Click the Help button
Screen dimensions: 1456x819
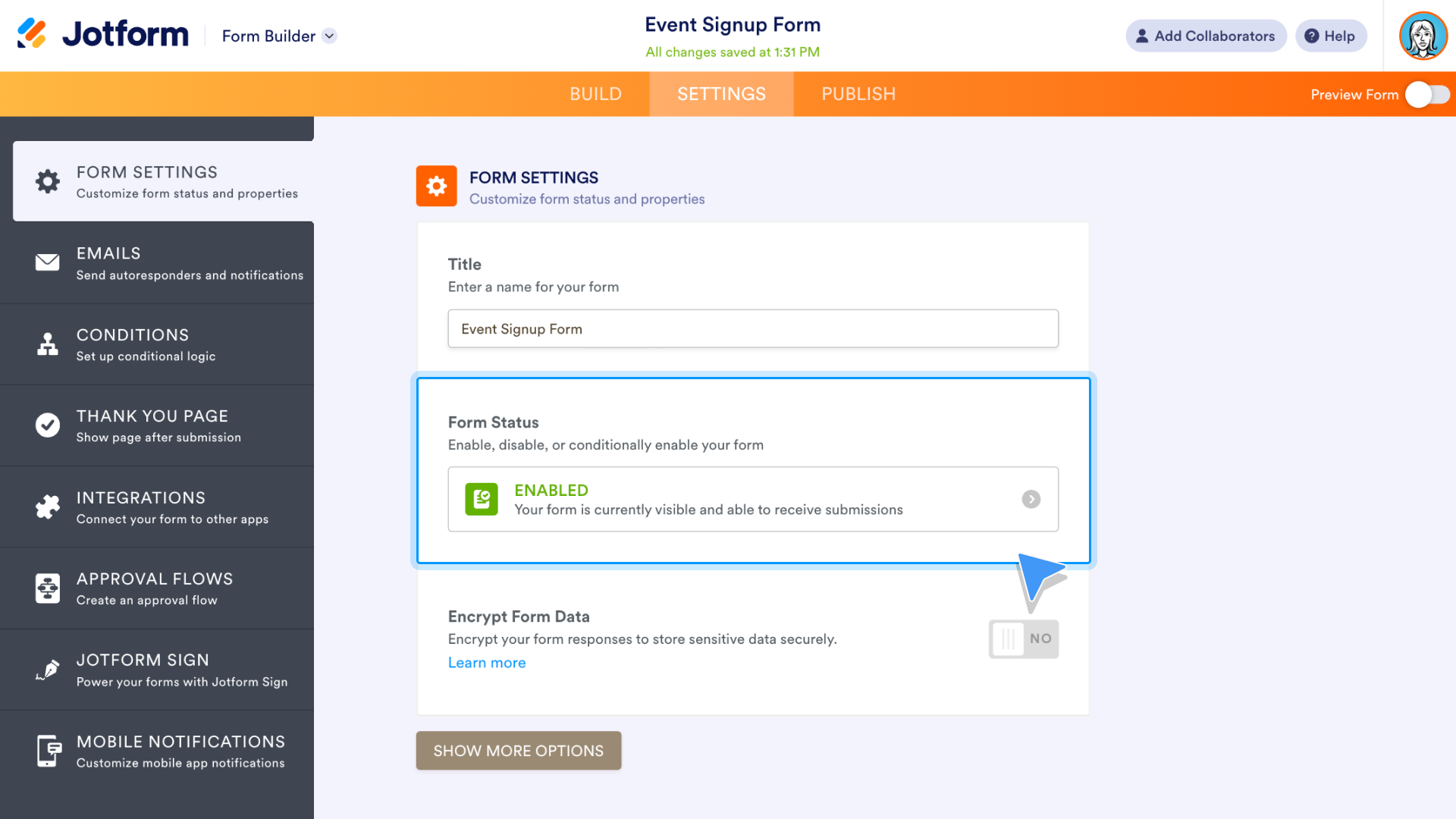coord(1329,36)
